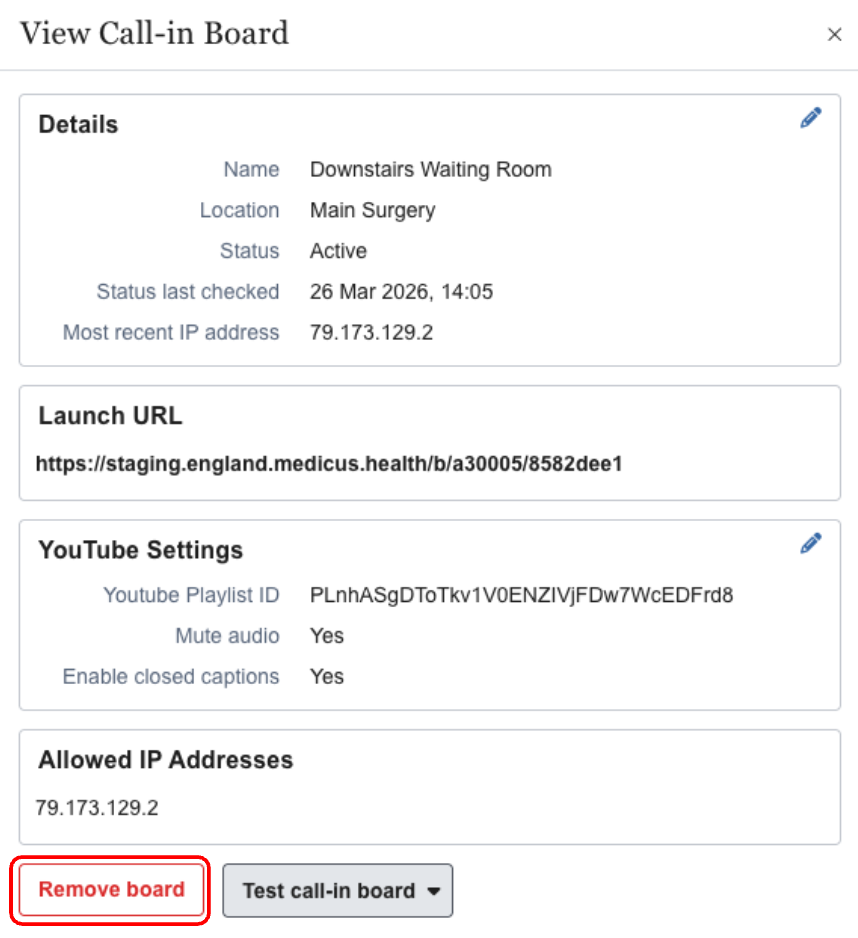The height and width of the screenshot is (938, 858).
Task: Click the Active status value
Action: tap(338, 252)
